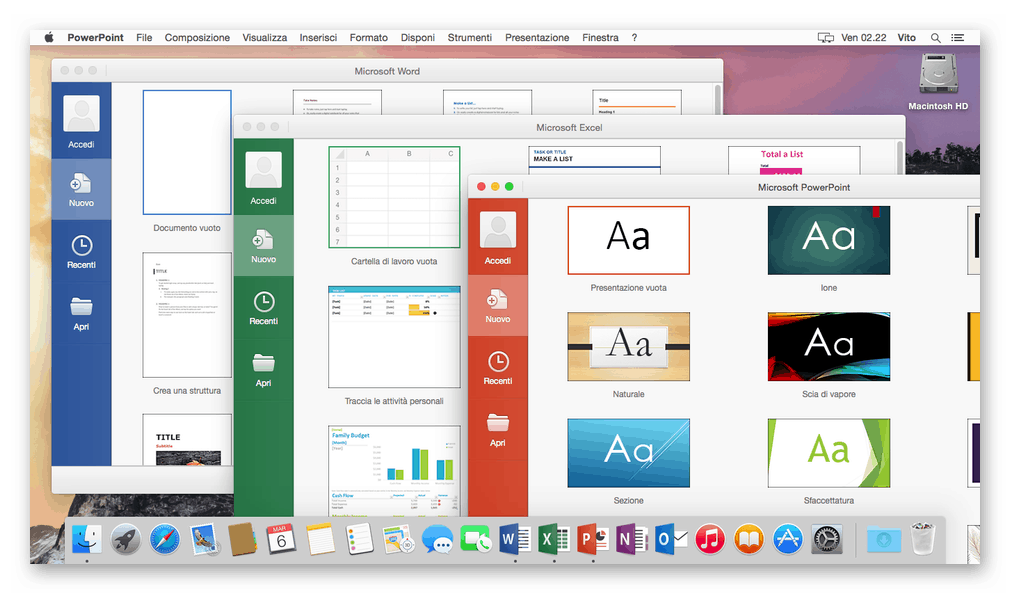Select the Ione theme thumbnail
Image resolution: width=1010 pixels, height=594 pixels.
tap(829, 240)
